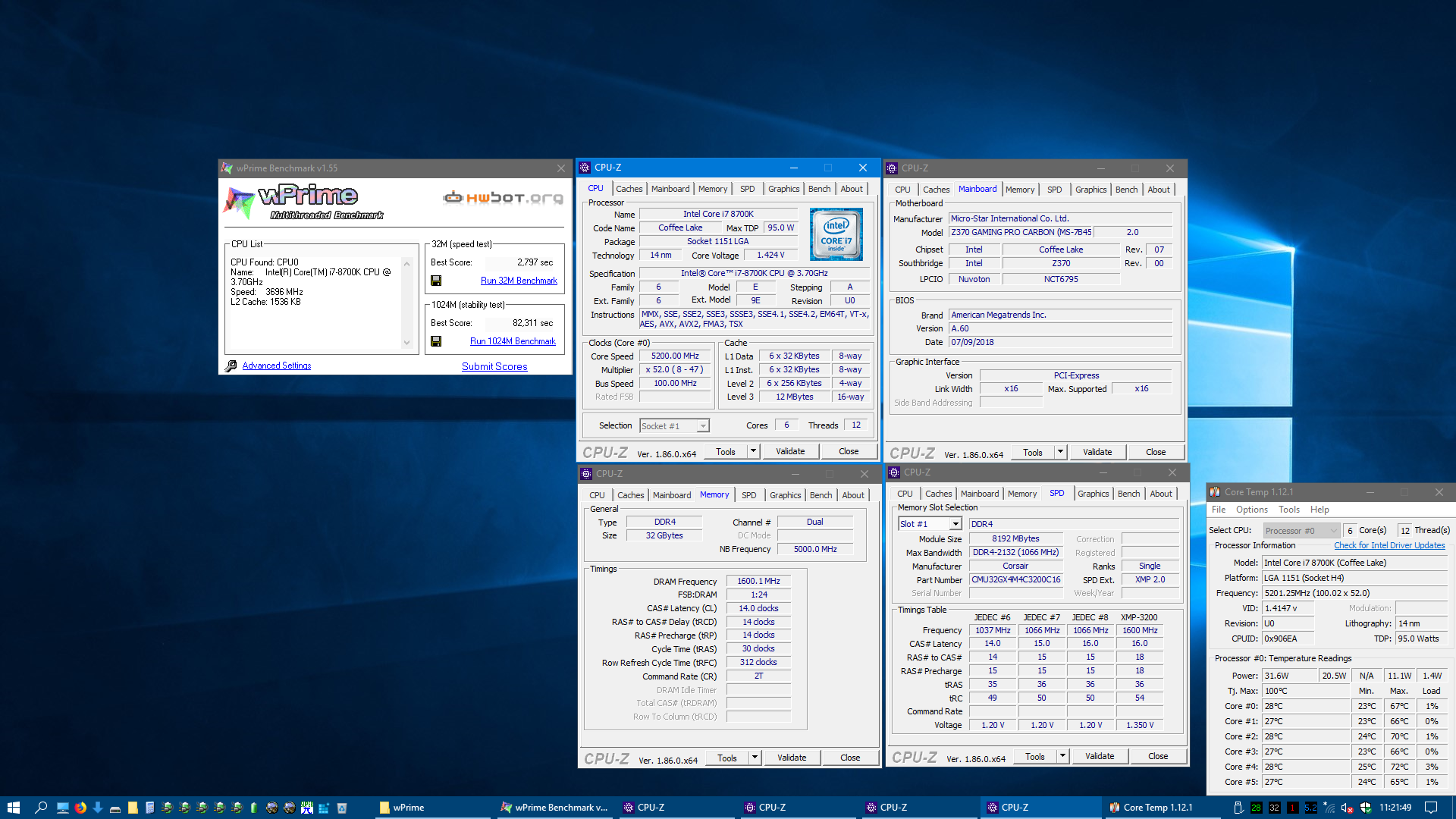Open the Bench tab in CPU-Z CPU window
Image resolution: width=1456 pixels, height=819 pixels.
(819, 189)
